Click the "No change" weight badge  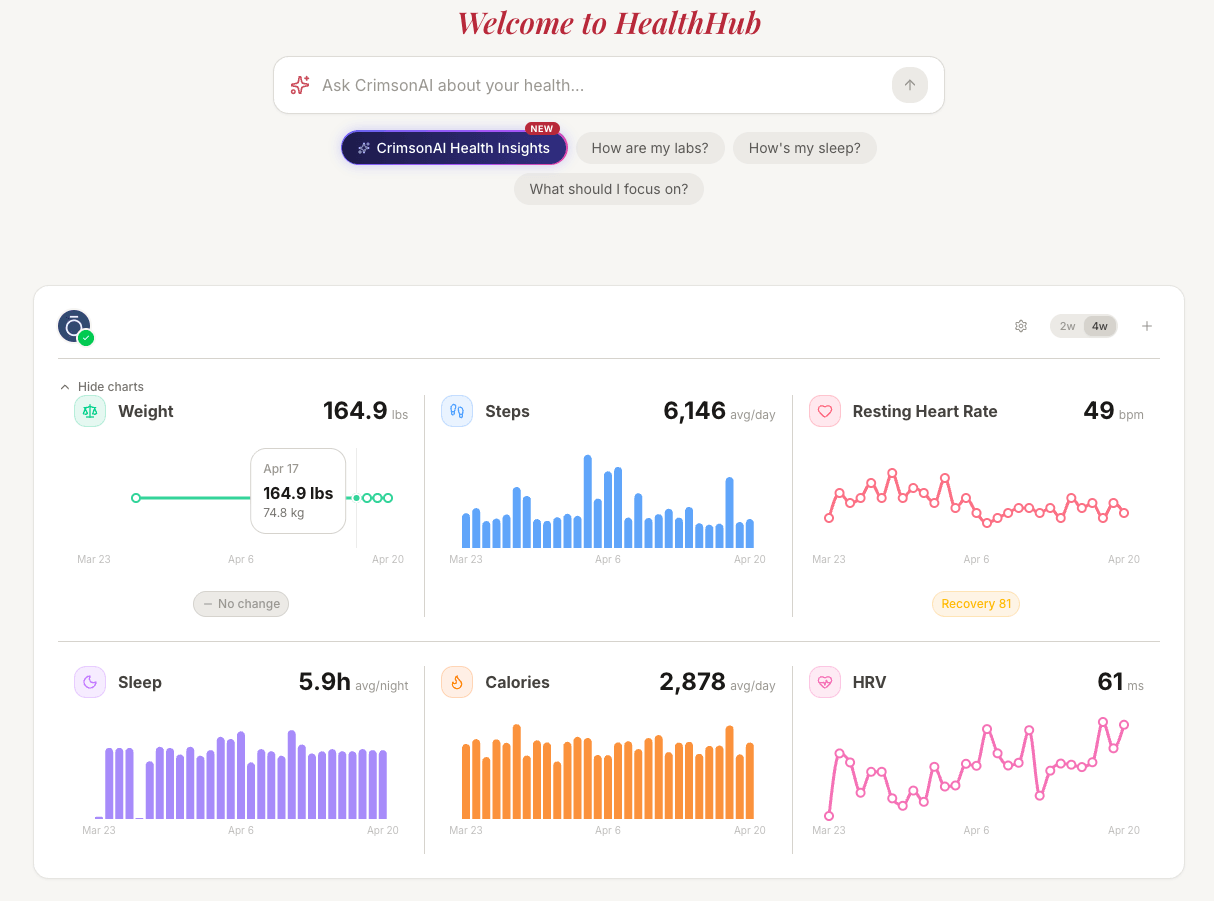click(x=241, y=604)
